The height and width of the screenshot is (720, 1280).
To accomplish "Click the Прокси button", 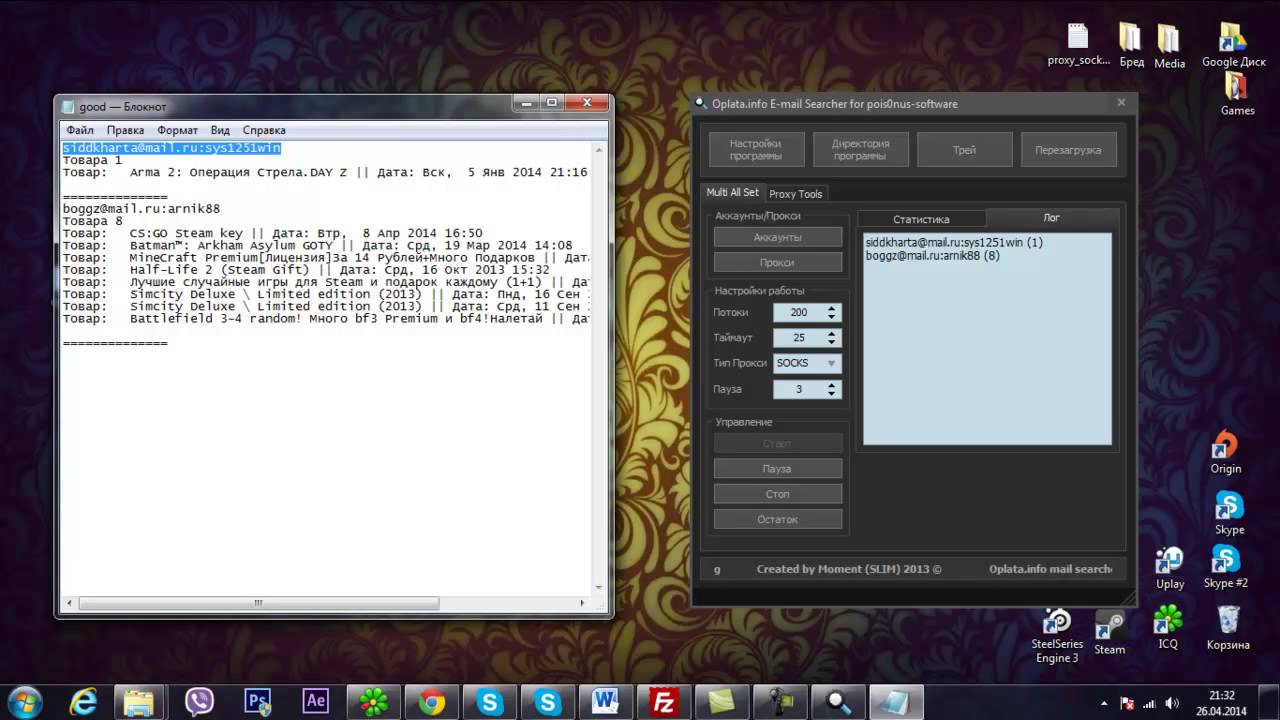I will click(x=778, y=262).
